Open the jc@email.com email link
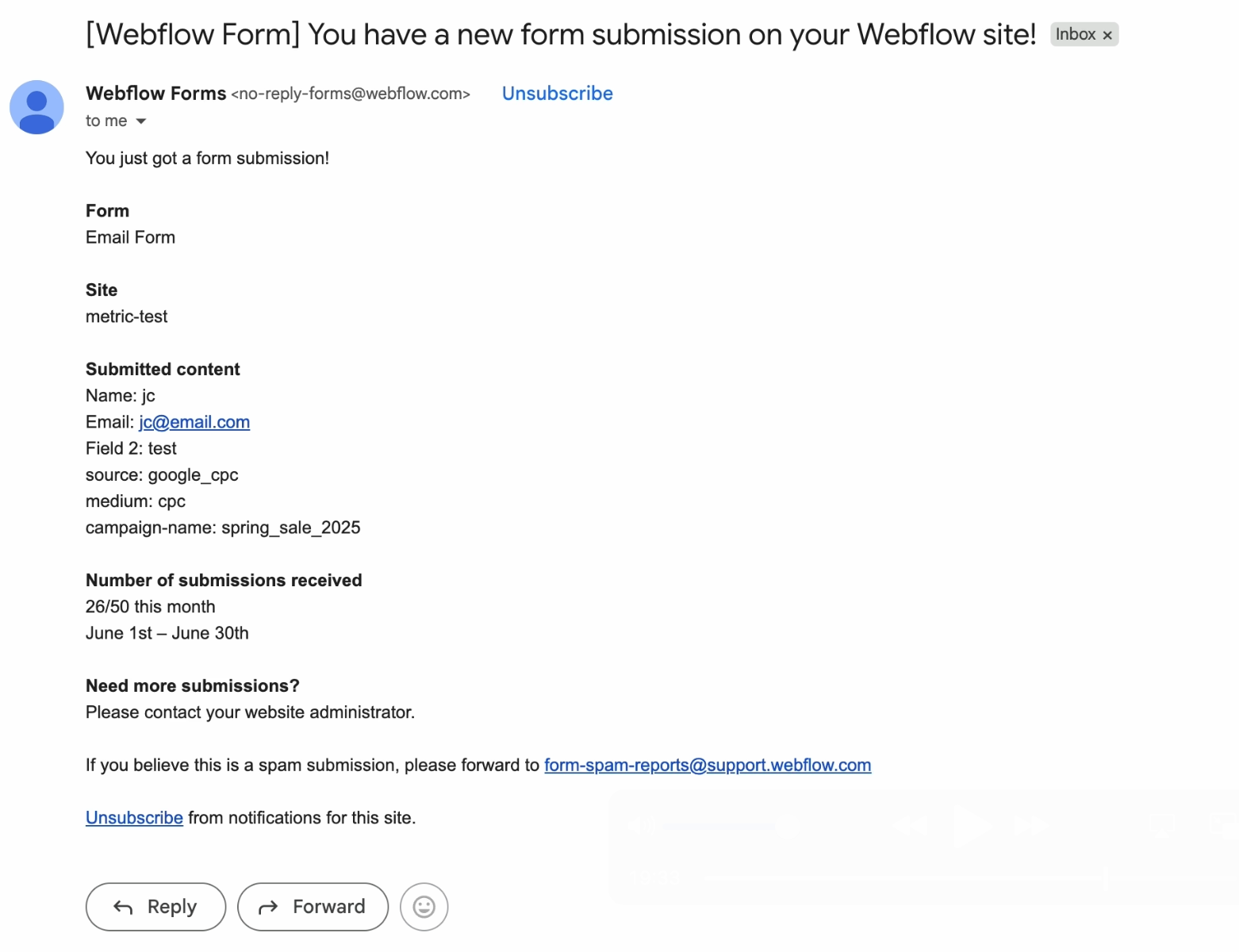This screenshot has width=1239, height=952. (x=194, y=422)
